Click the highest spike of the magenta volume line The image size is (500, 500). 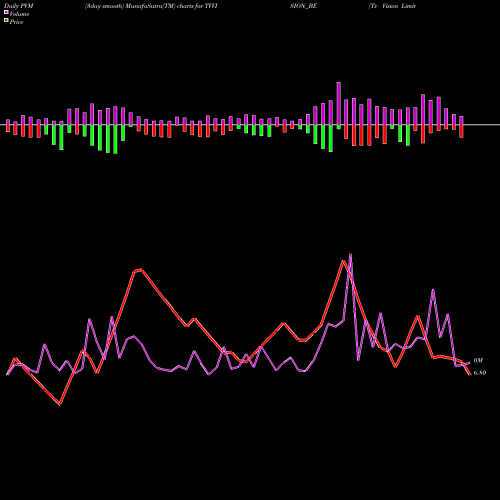(x=350, y=255)
